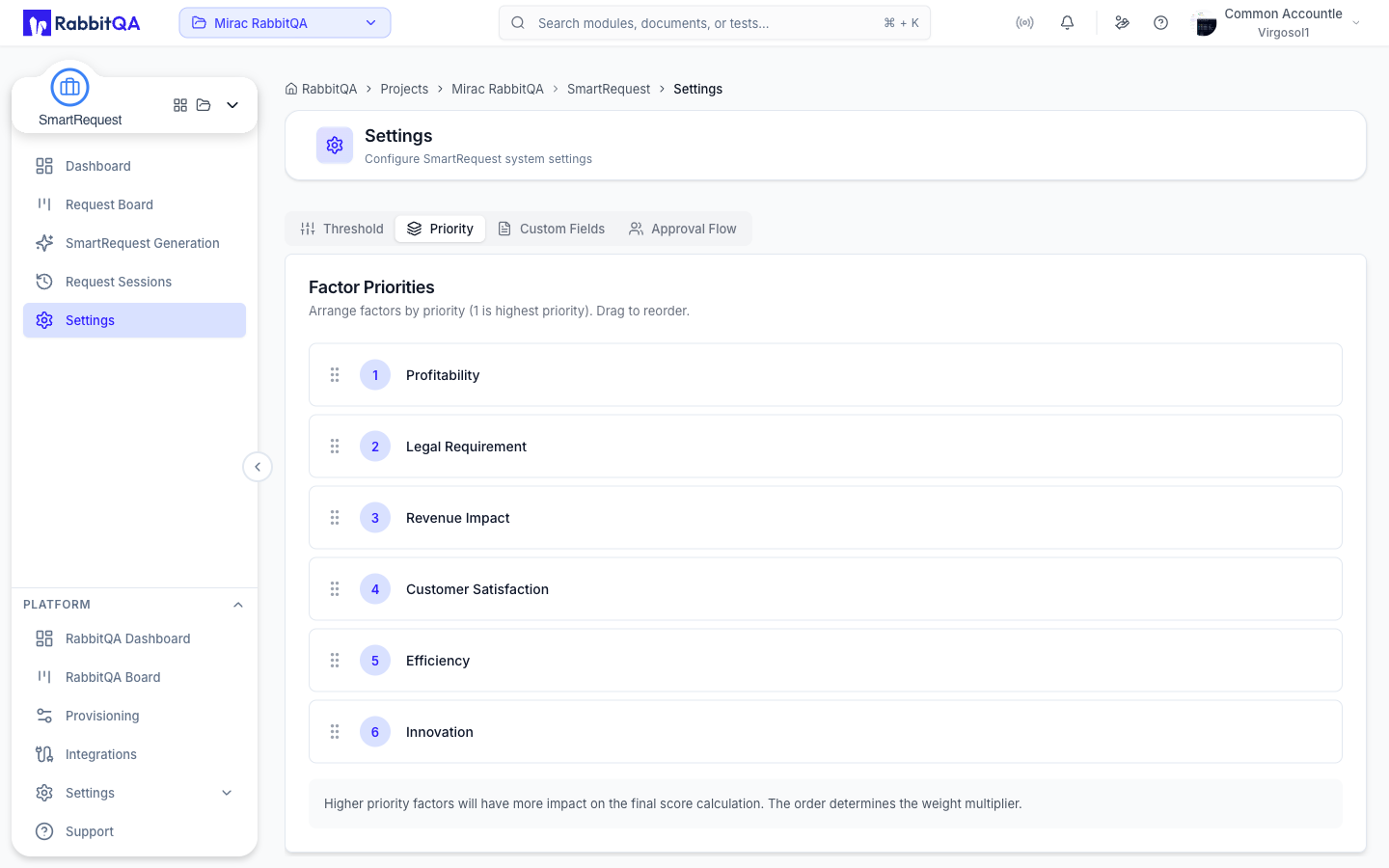Click the Settings gear icon in page header
Image resolution: width=1389 pixels, height=868 pixels.
(x=335, y=146)
